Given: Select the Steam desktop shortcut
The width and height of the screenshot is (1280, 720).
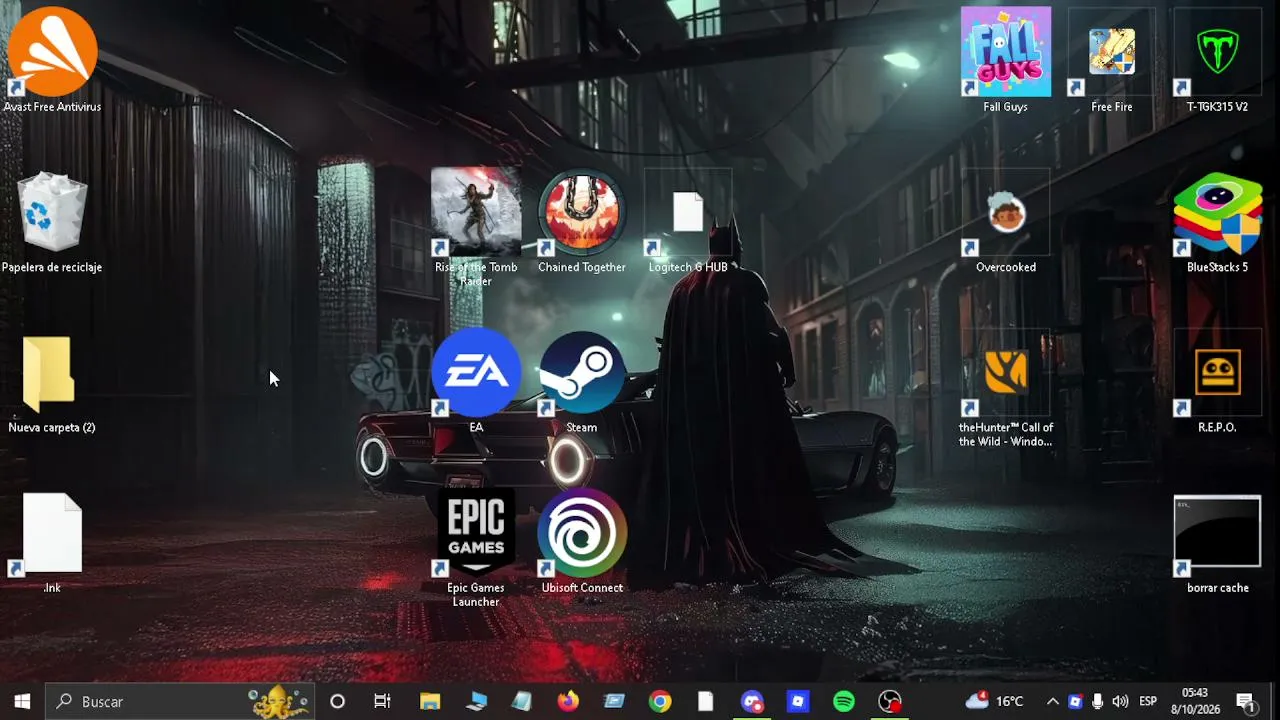Looking at the screenshot, I should (x=582, y=382).
